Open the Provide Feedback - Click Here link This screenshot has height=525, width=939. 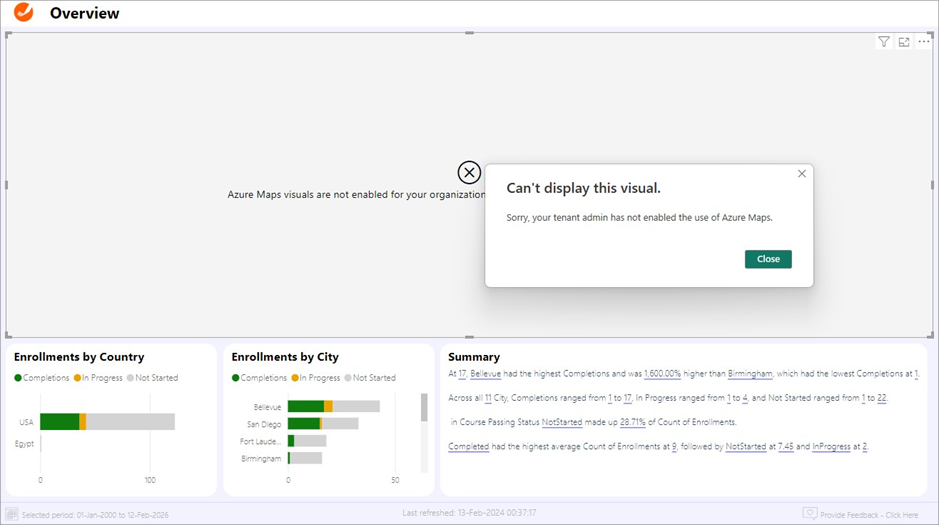pos(868,515)
